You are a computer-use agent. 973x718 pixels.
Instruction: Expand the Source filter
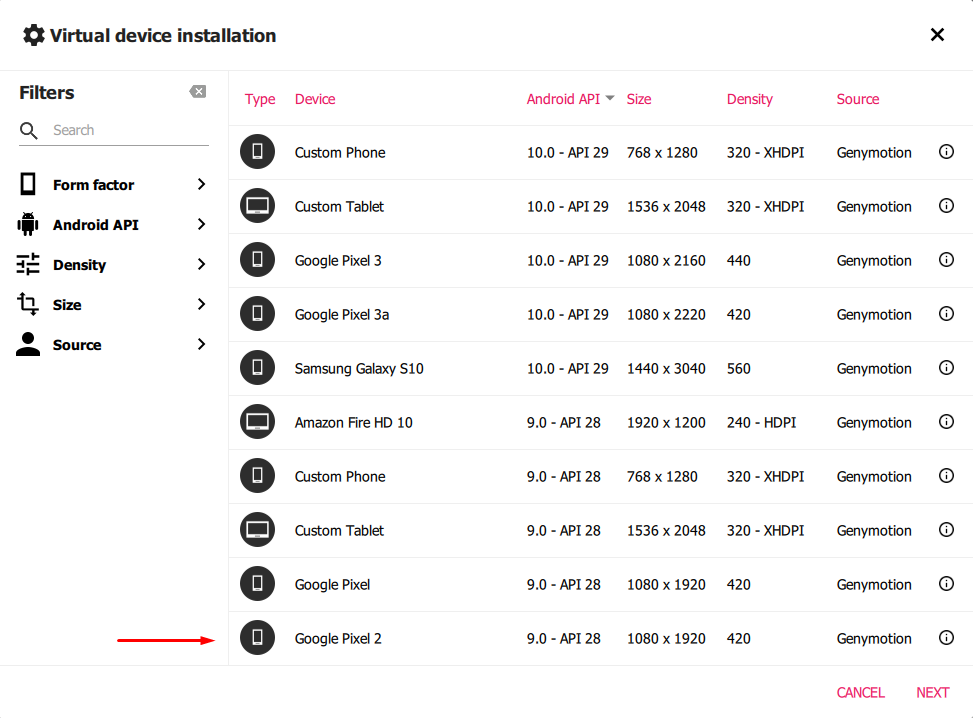click(x=201, y=344)
